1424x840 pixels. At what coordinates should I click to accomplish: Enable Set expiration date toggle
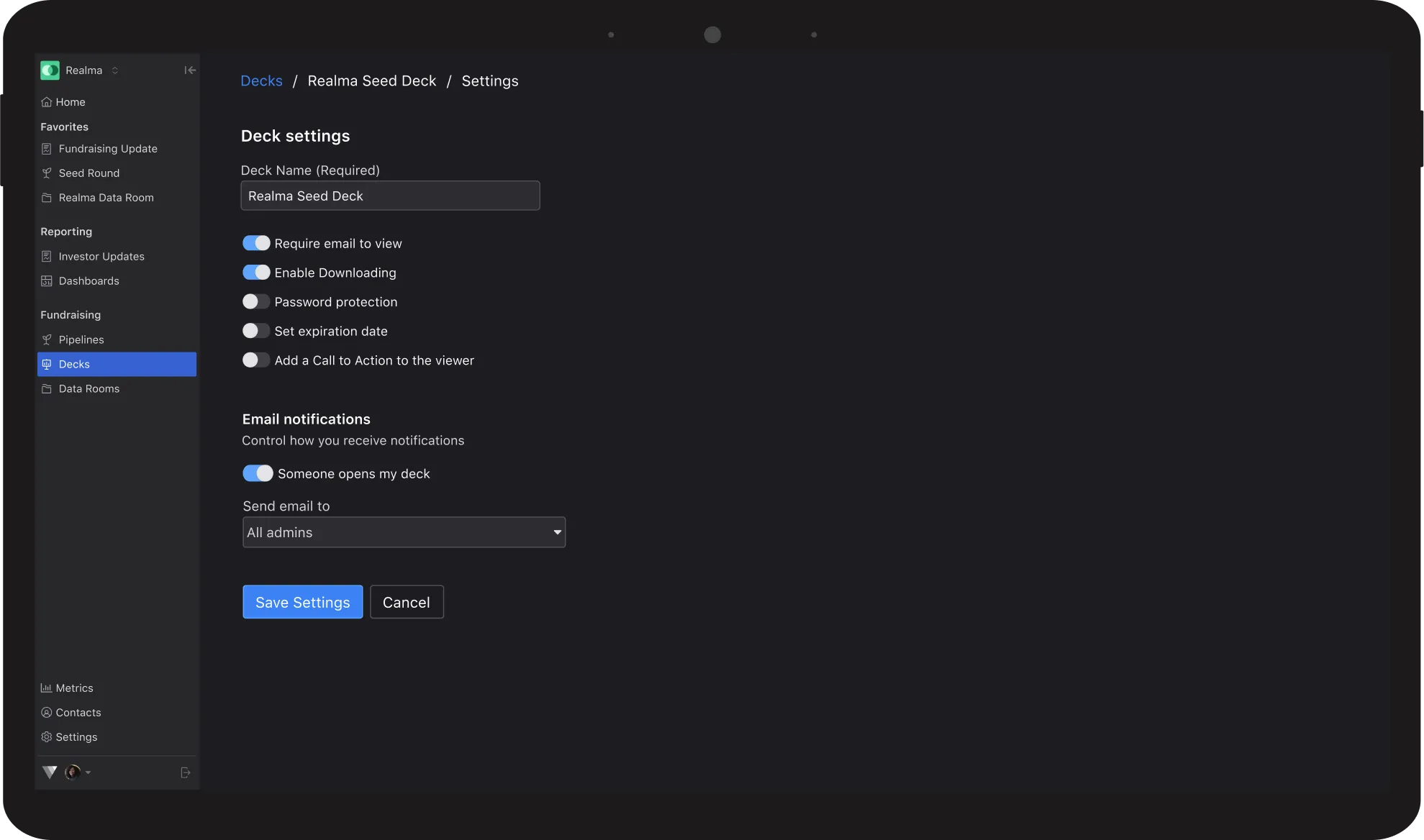(256, 332)
